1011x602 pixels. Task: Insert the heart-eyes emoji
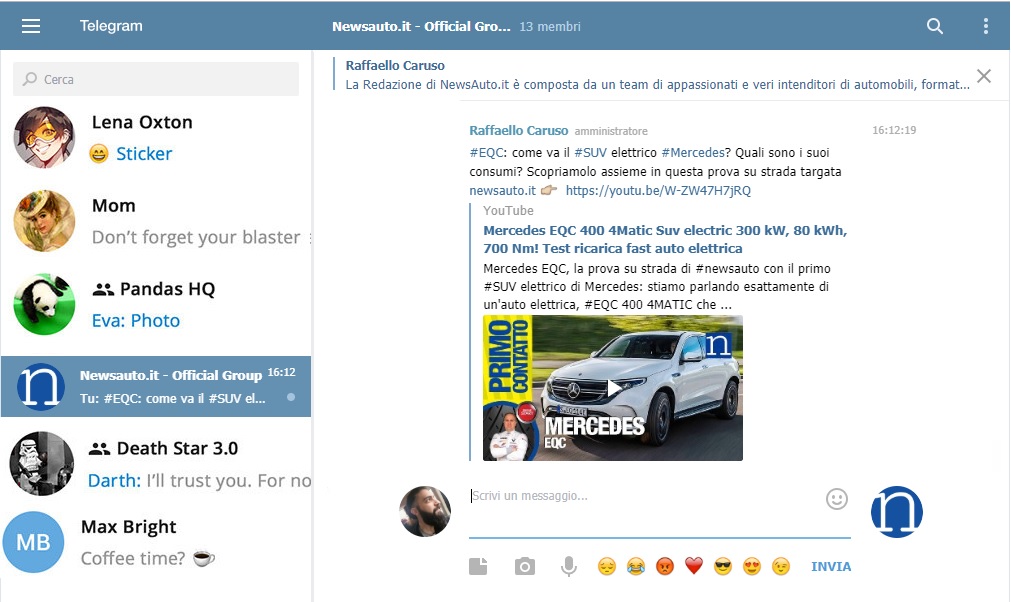752,567
